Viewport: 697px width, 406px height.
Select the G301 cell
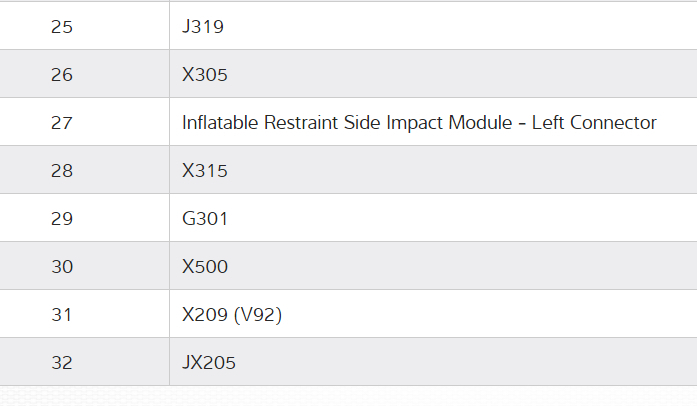[x=205, y=218]
